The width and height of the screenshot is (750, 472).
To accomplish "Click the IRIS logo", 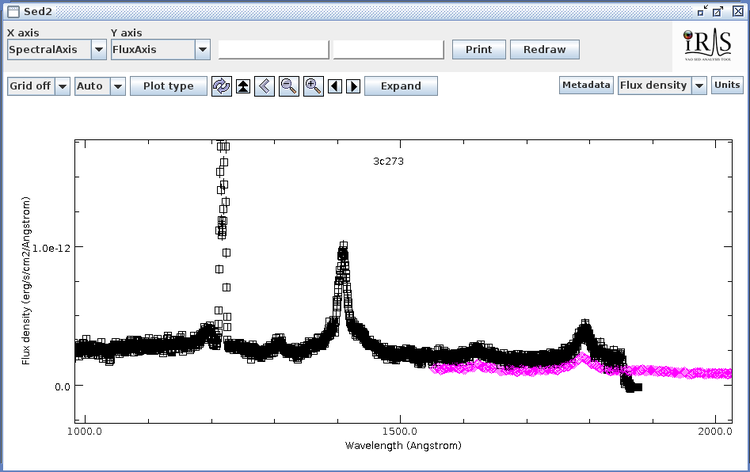I will point(708,44).
